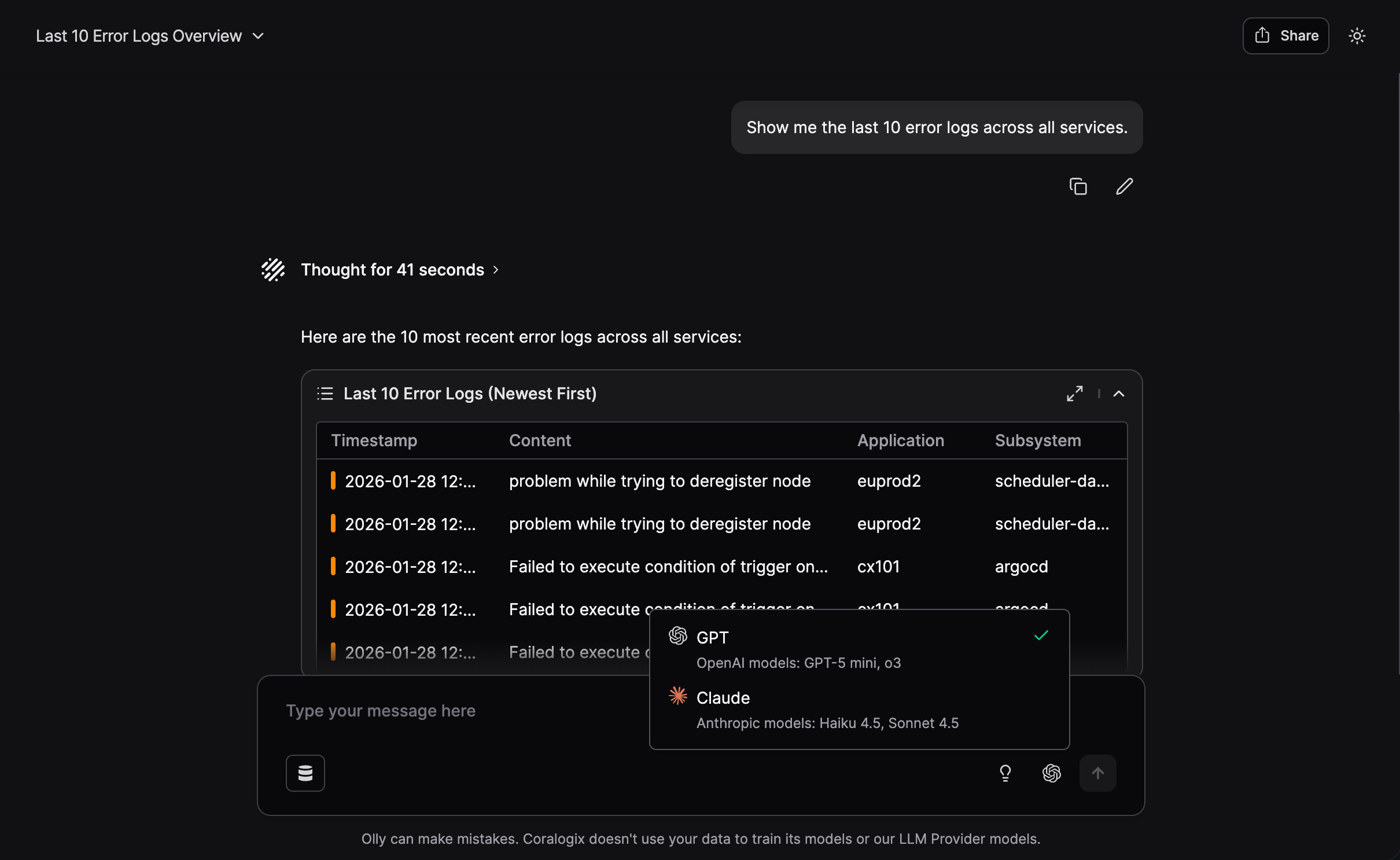Click the Share button

pyautogui.click(x=1285, y=36)
